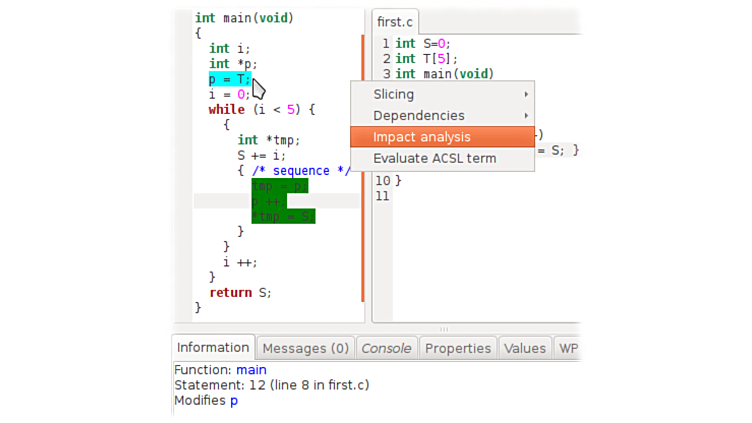
Task: Follow the blue main function link
Action: 251,369
